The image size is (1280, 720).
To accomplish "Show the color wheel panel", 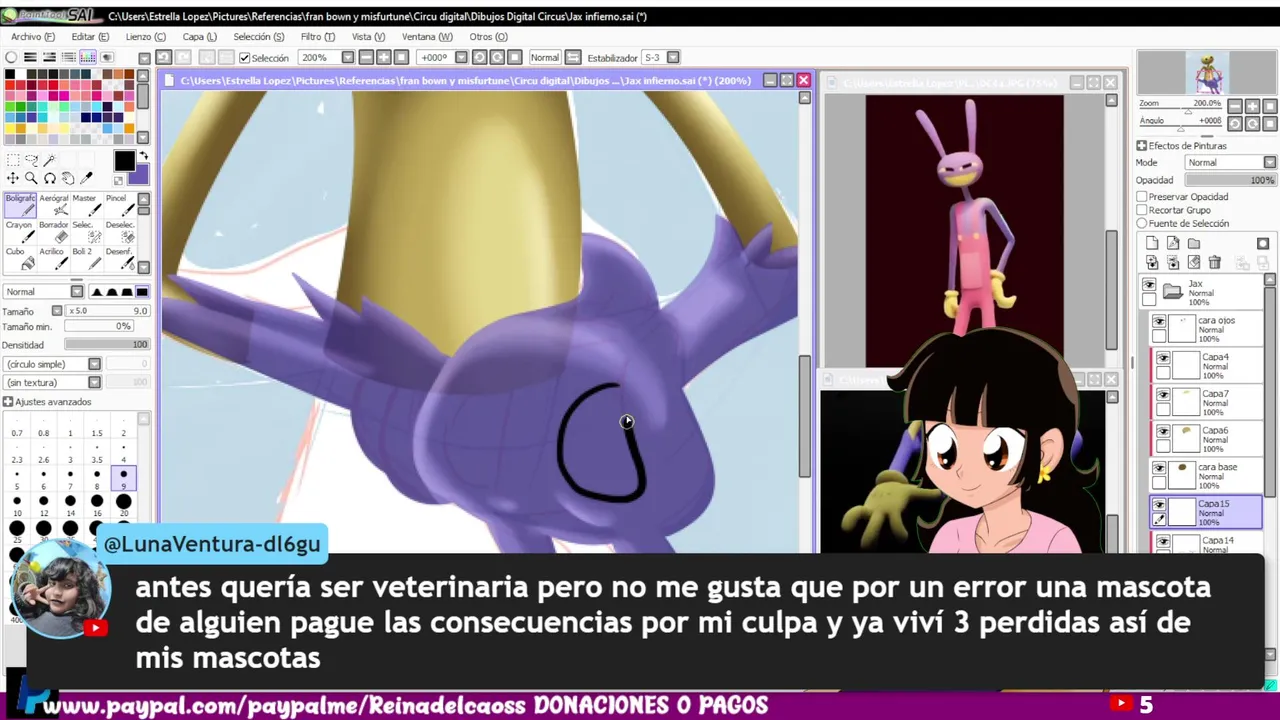I will pos(11,57).
